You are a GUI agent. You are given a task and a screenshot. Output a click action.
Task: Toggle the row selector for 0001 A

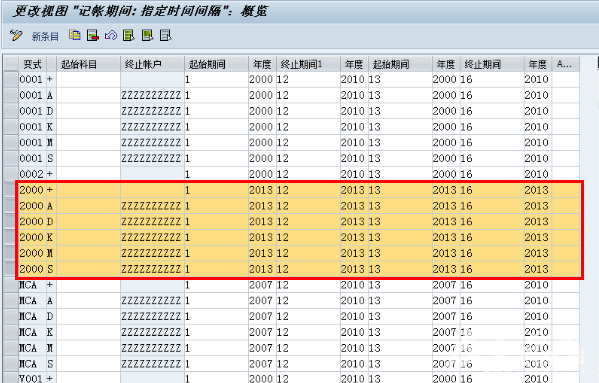click(11, 95)
